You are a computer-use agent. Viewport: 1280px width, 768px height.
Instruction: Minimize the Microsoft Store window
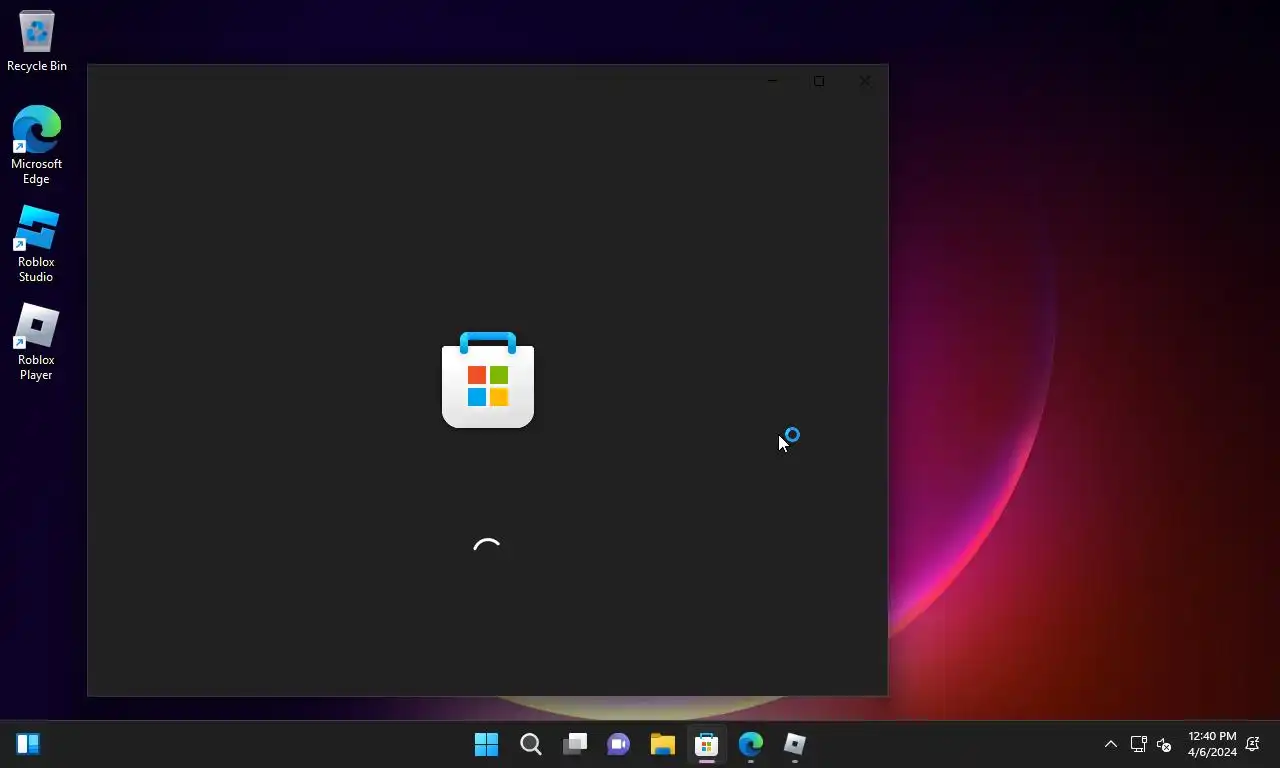pyautogui.click(x=772, y=81)
